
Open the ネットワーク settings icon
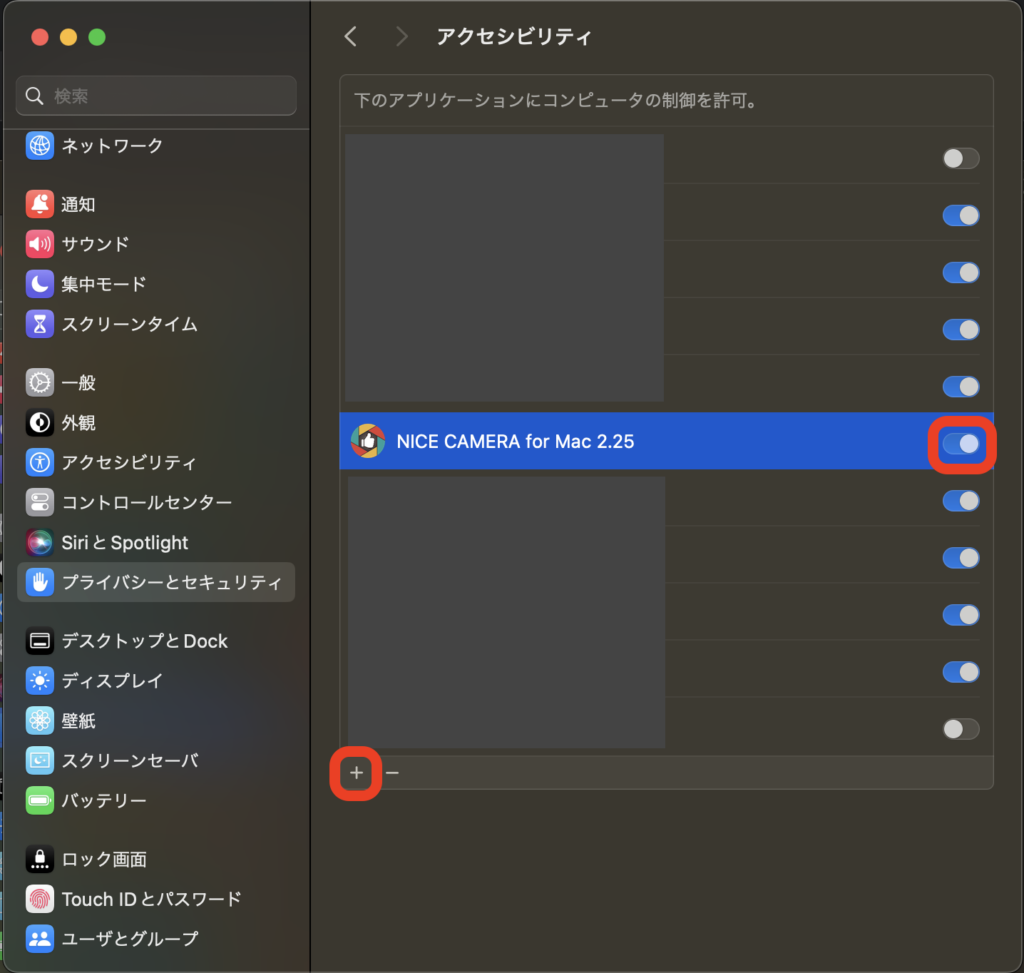click(x=40, y=146)
